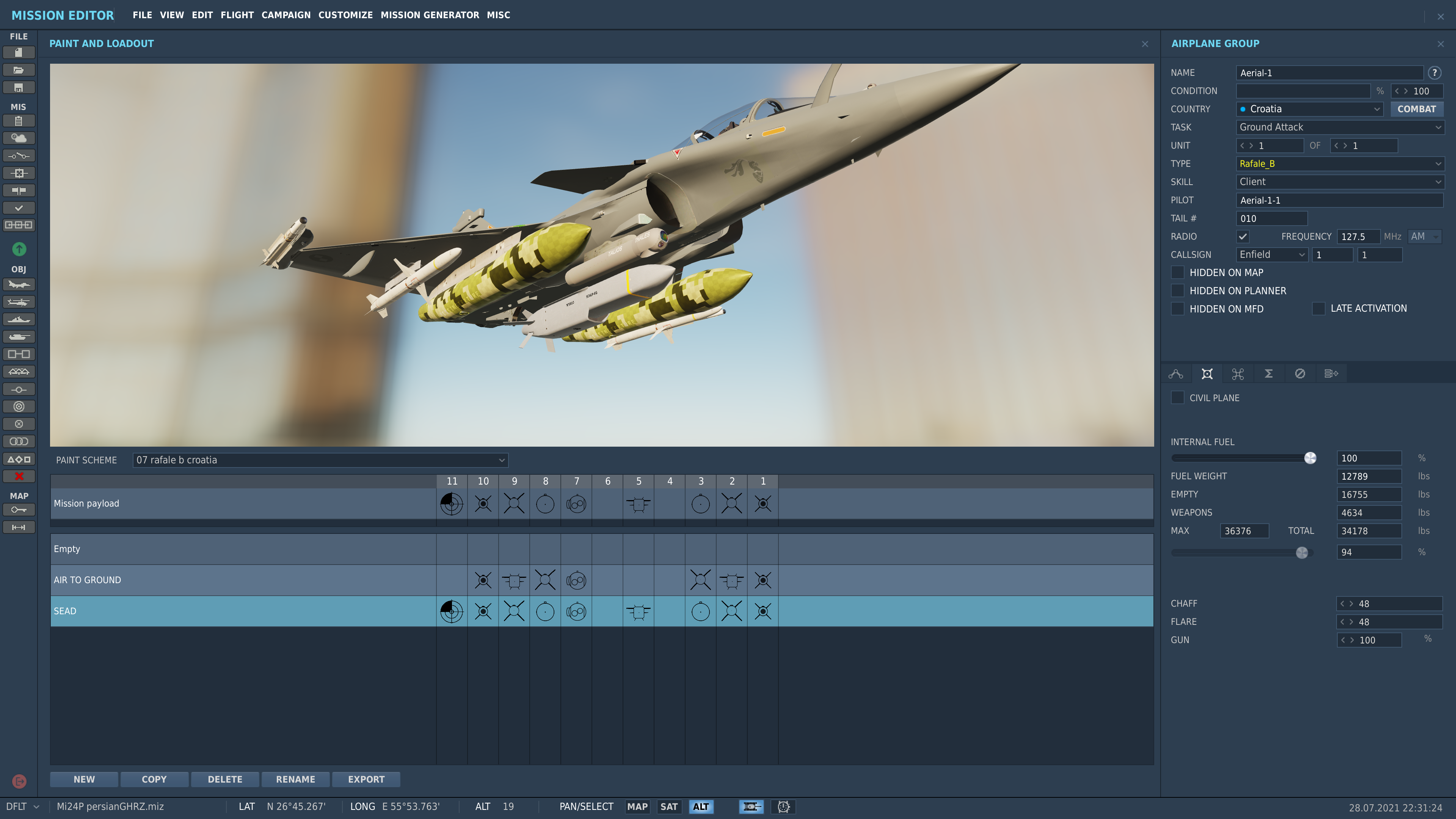
Task: Open the FLIGHT menu
Action: pos(237,15)
